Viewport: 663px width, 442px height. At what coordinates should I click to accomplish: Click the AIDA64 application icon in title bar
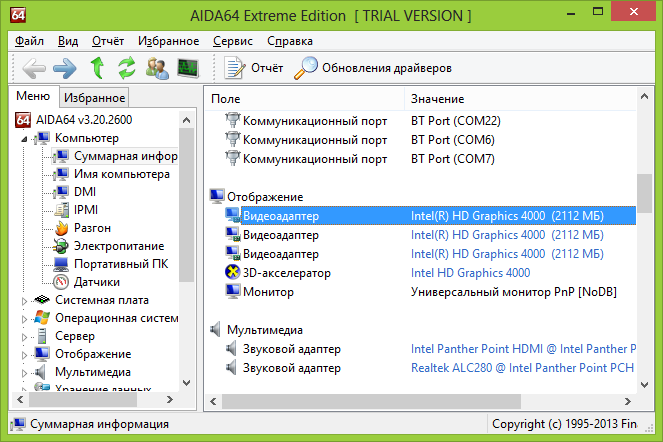coord(18,15)
